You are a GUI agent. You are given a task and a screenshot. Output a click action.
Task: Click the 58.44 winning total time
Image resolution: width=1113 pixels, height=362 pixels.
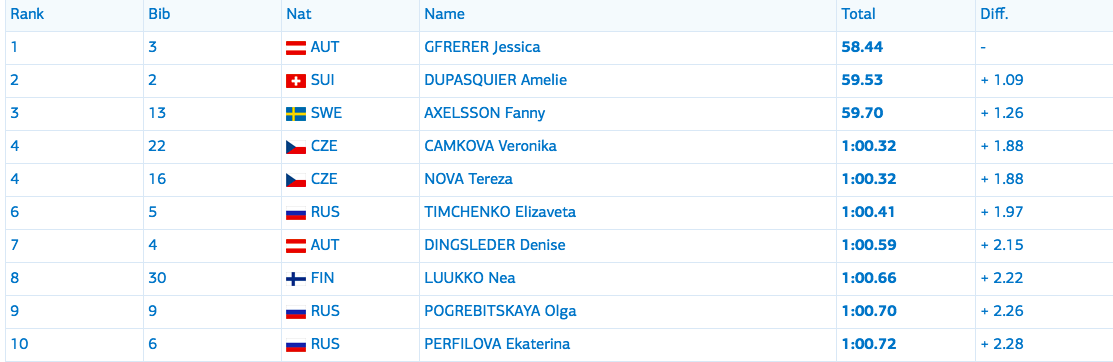862,47
